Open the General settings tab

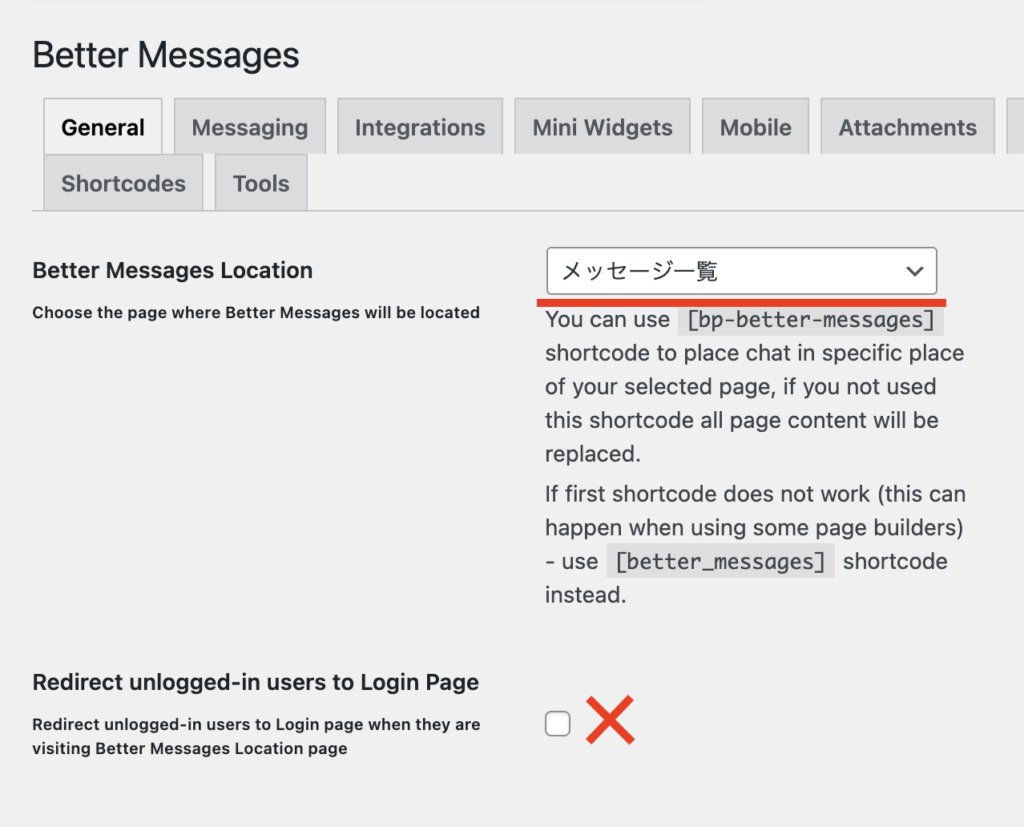(103, 127)
